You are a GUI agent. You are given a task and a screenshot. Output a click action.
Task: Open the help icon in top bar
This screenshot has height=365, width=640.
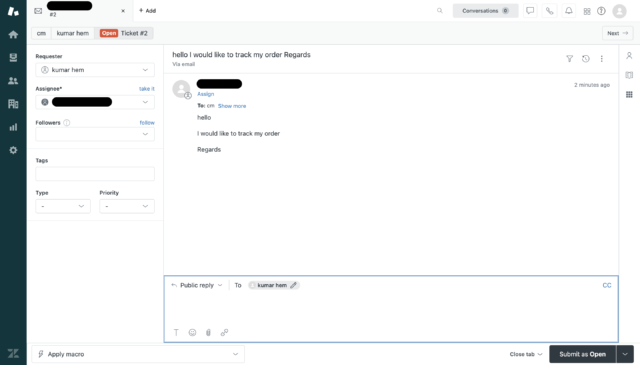point(601,11)
